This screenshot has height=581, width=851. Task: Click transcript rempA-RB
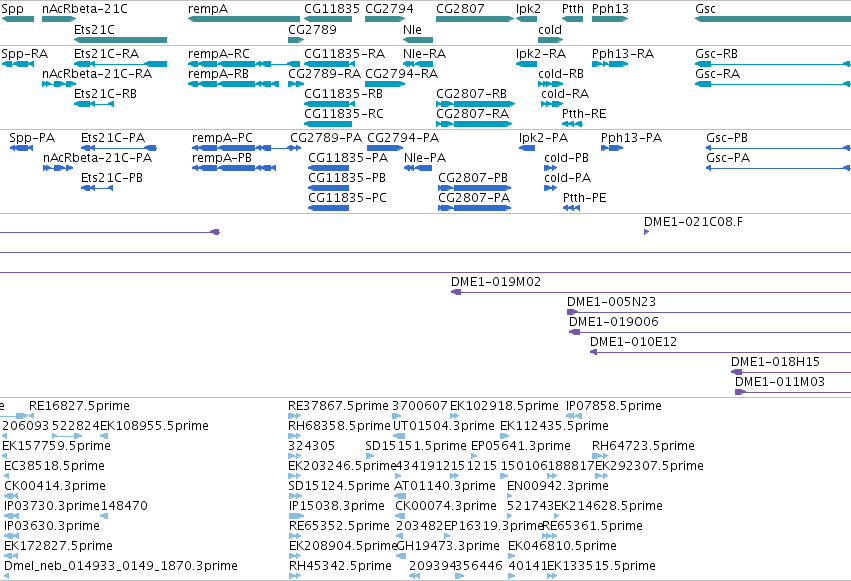point(233,84)
